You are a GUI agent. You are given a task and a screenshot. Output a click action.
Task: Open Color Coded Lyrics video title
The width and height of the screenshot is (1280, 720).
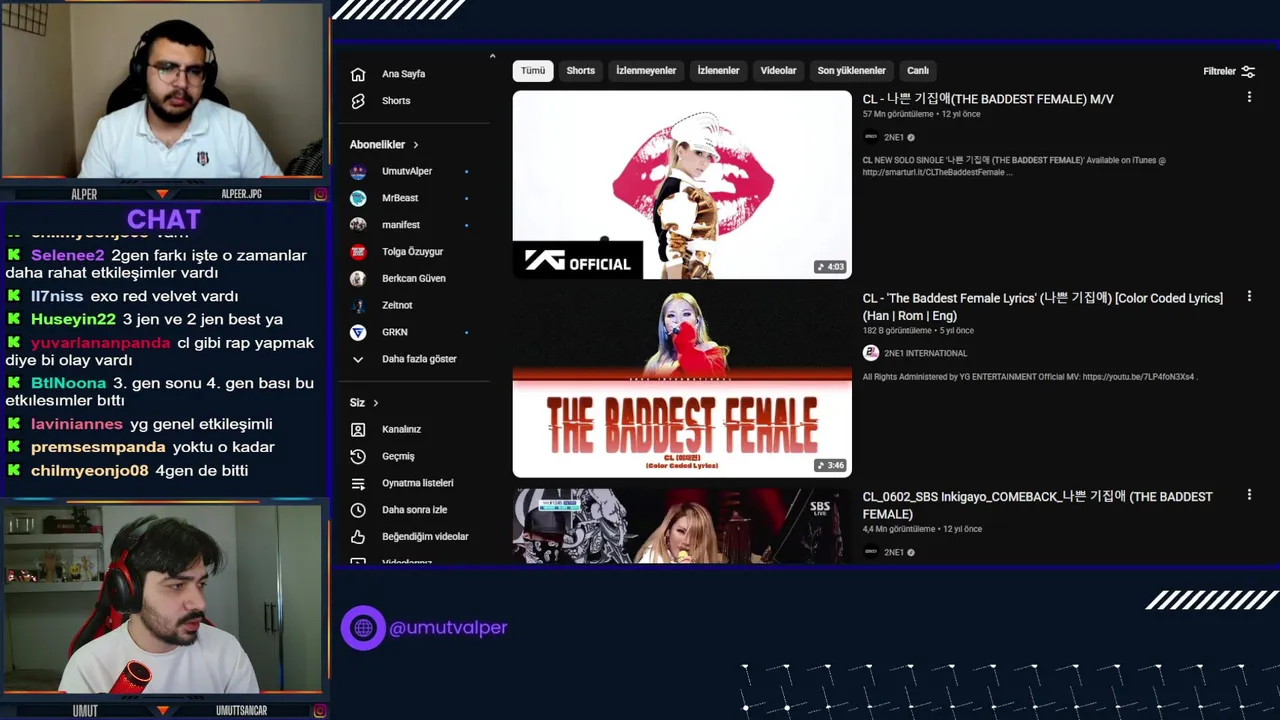[x=1043, y=307]
